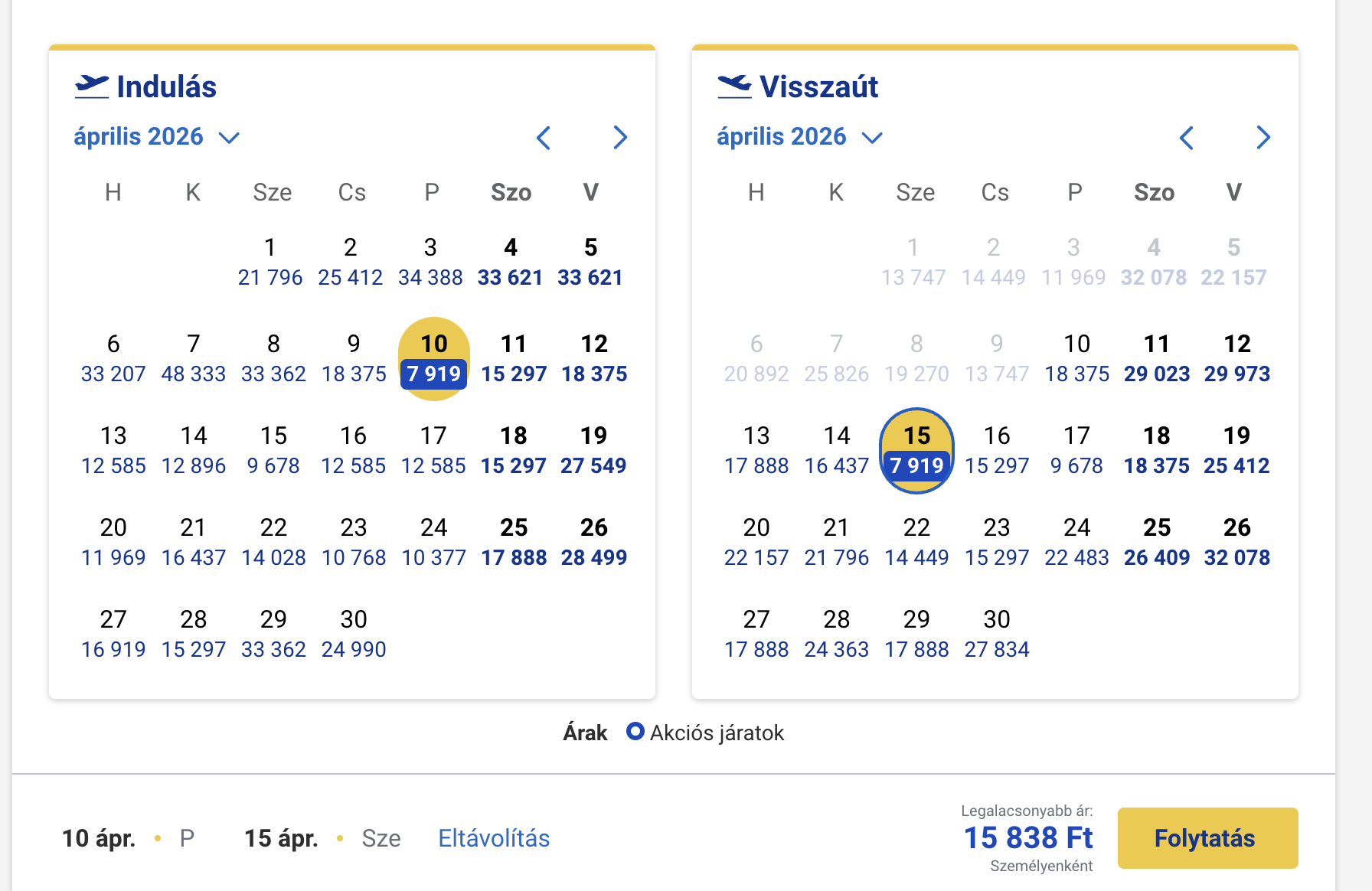Viewport: 1372px width, 891px height.
Task: Go to previous month in Indulás calendar
Action: (544, 138)
